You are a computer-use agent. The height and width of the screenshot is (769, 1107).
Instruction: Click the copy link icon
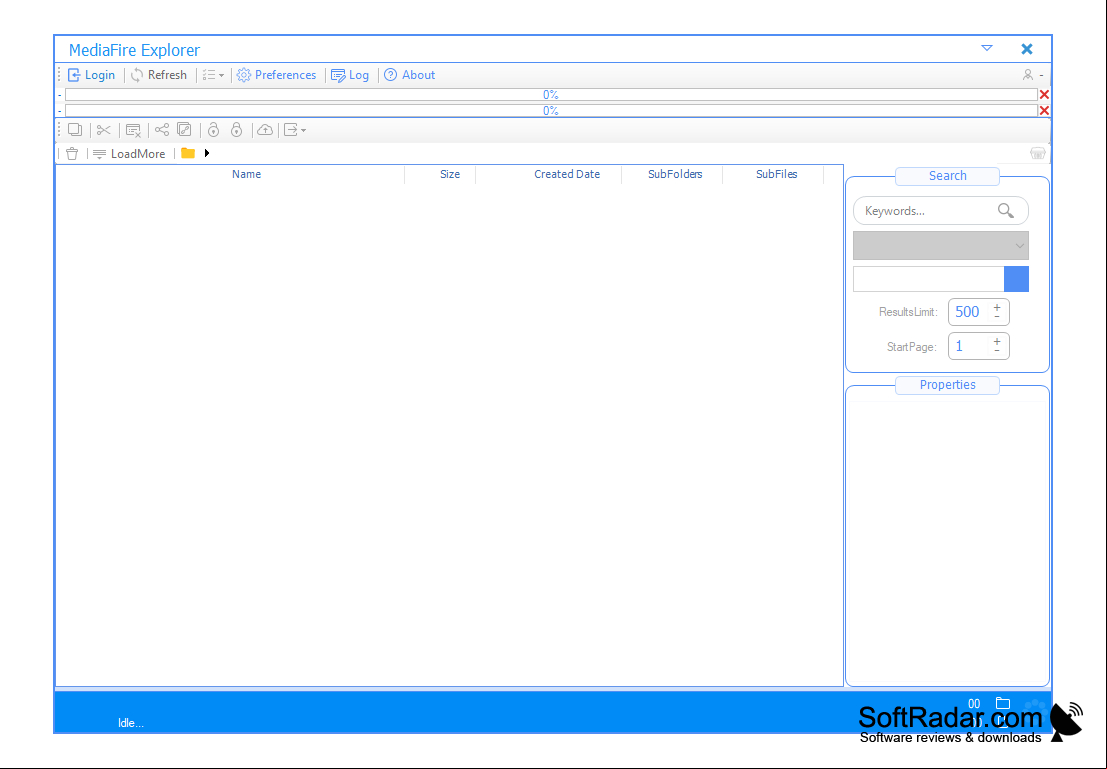184,130
